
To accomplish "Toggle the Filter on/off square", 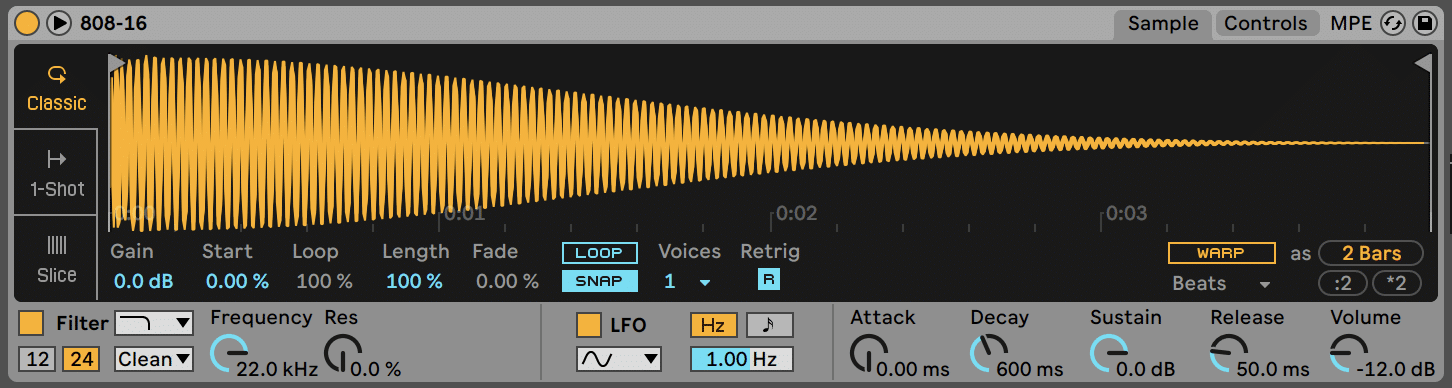I will (31, 324).
